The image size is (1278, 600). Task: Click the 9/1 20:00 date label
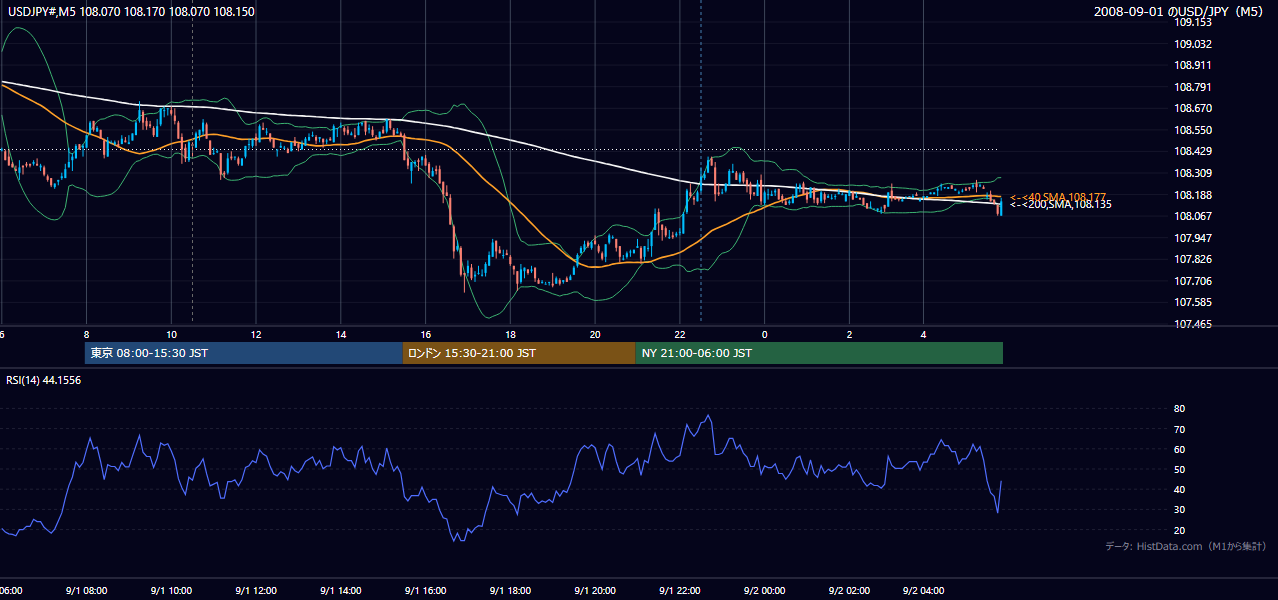pos(595,591)
